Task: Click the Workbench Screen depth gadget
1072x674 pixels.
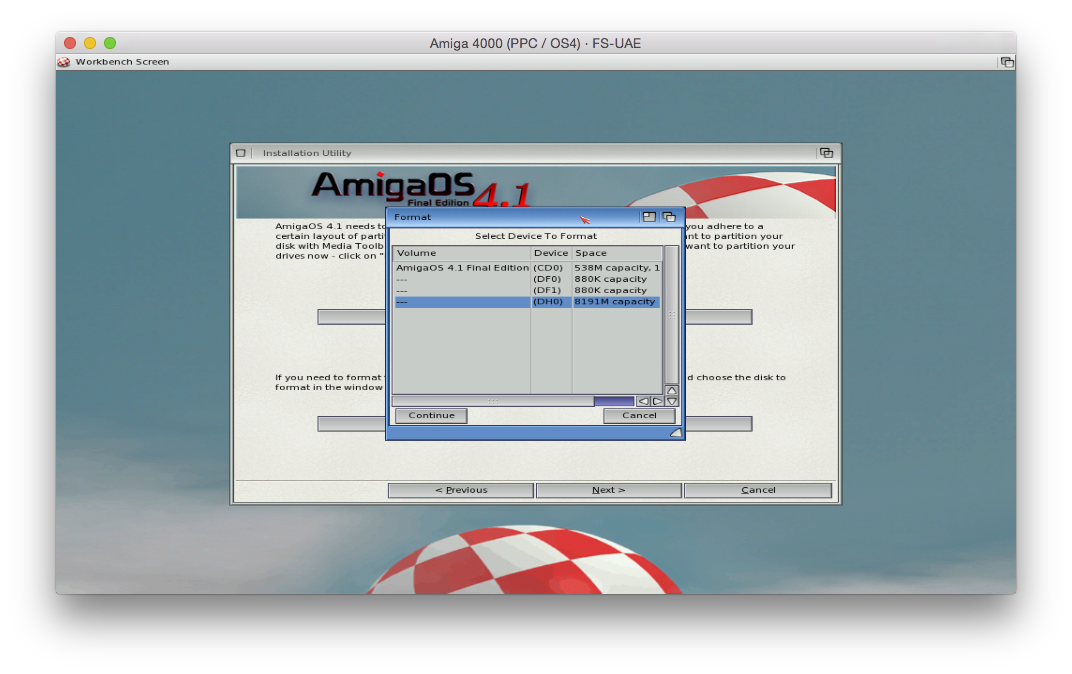Action: tap(1006, 62)
